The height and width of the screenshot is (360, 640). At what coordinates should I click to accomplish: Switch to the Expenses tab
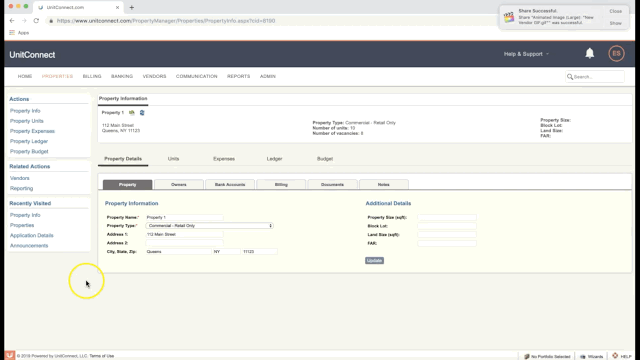[x=224, y=159]
